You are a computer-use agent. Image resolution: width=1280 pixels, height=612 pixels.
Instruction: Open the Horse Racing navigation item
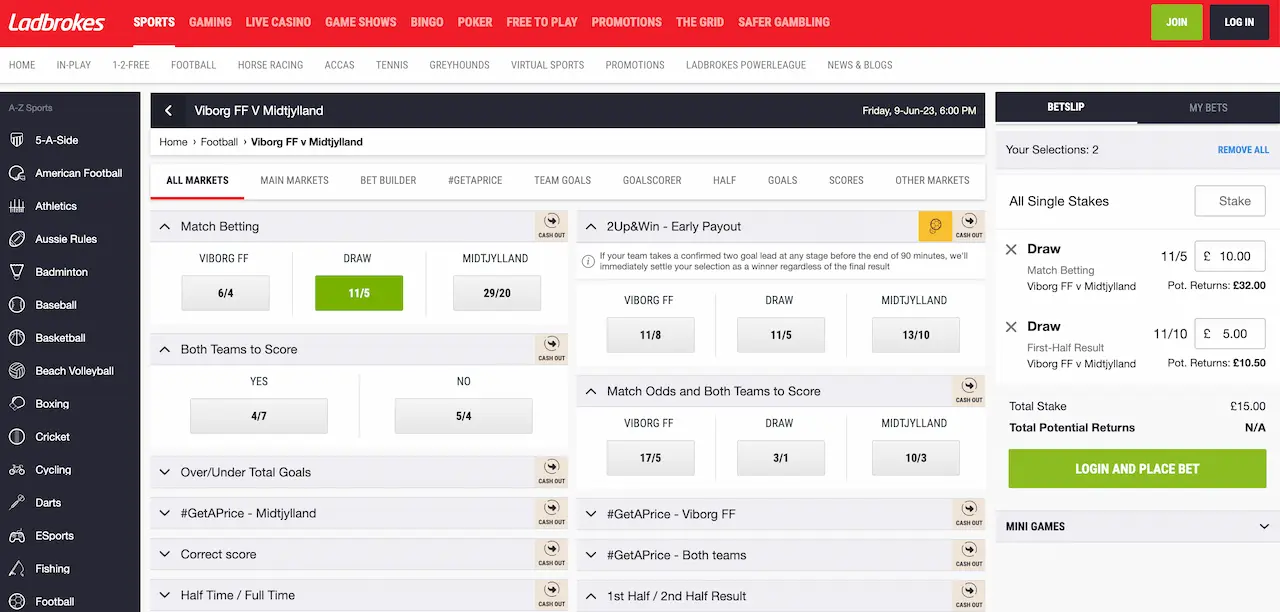[x=270, y=65]
